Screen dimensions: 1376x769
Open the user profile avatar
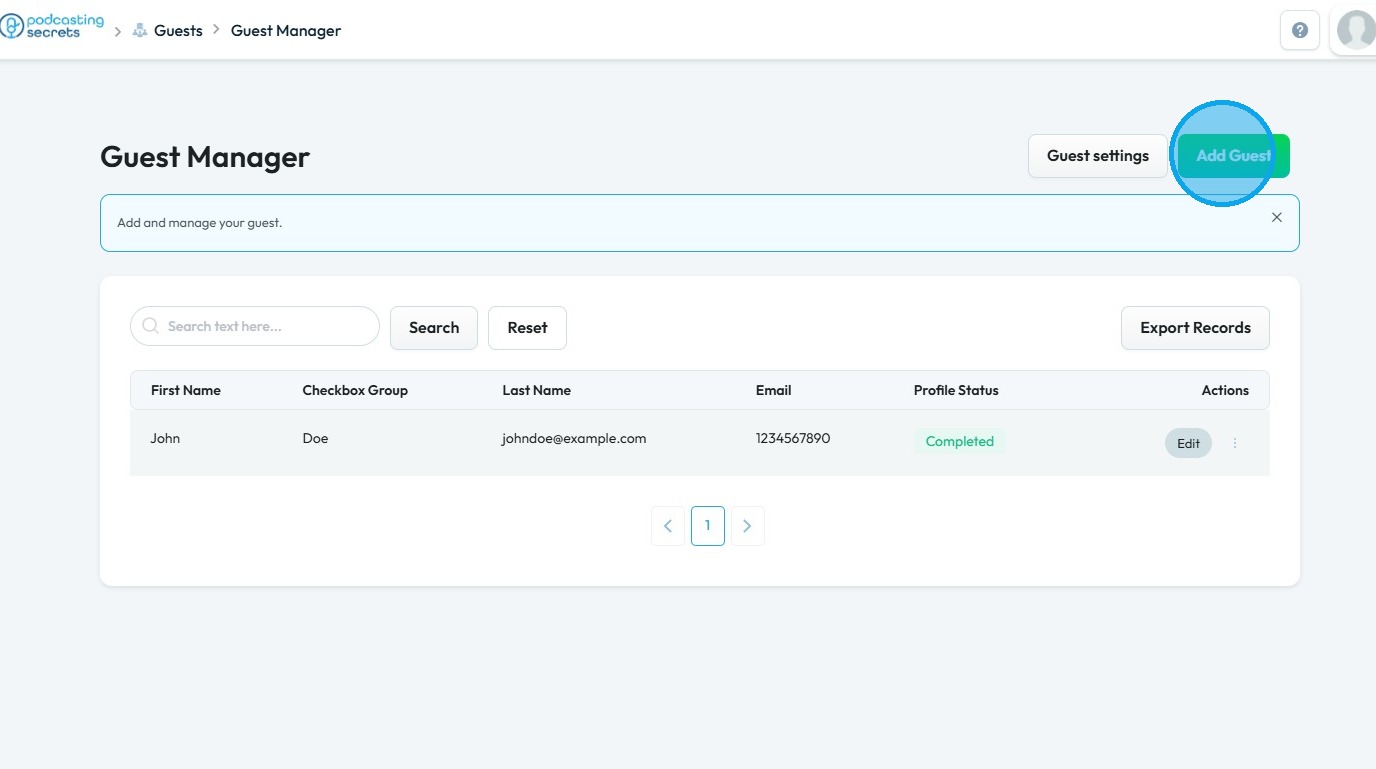pos(1355,30)
